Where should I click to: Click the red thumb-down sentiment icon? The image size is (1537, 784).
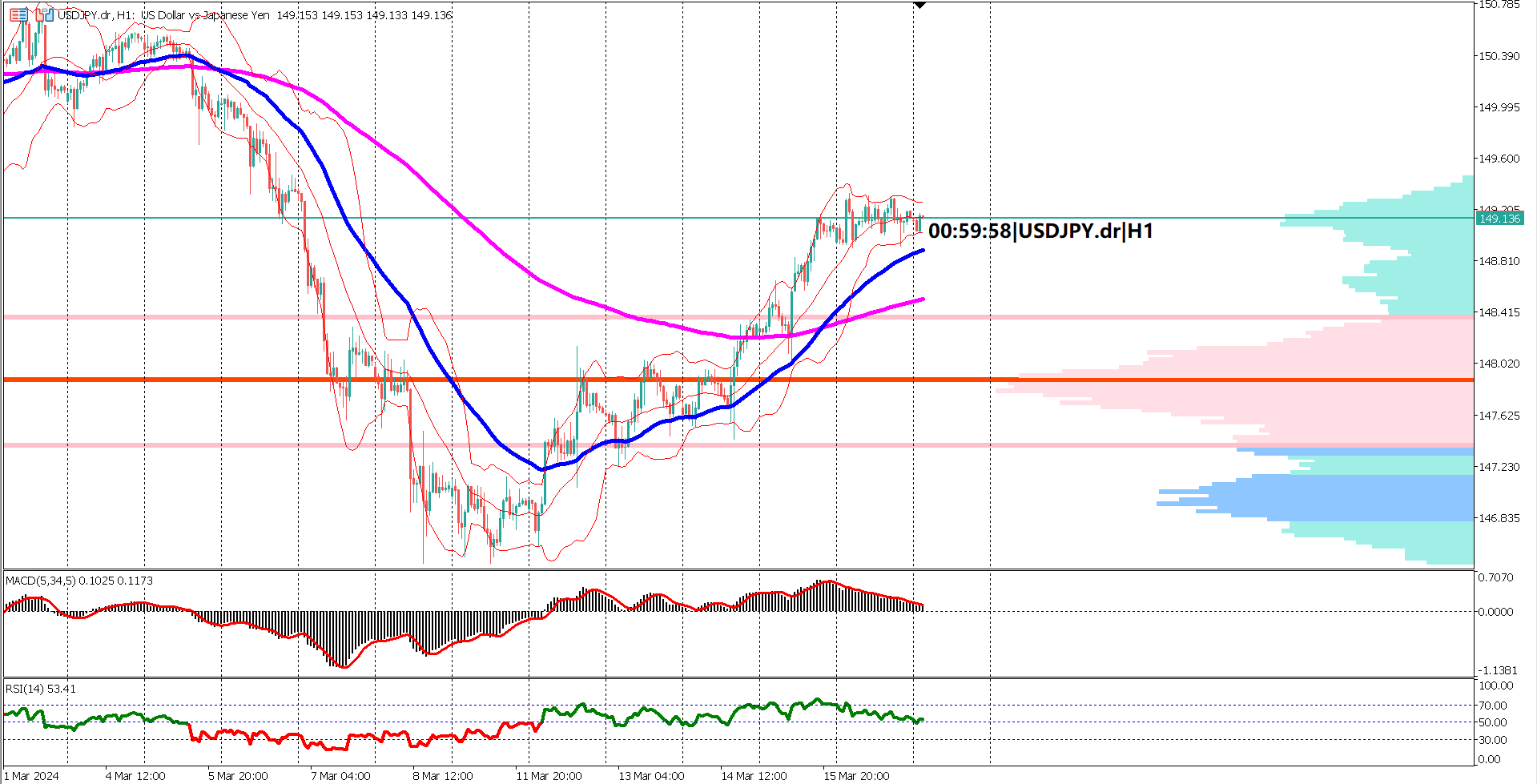39,15
